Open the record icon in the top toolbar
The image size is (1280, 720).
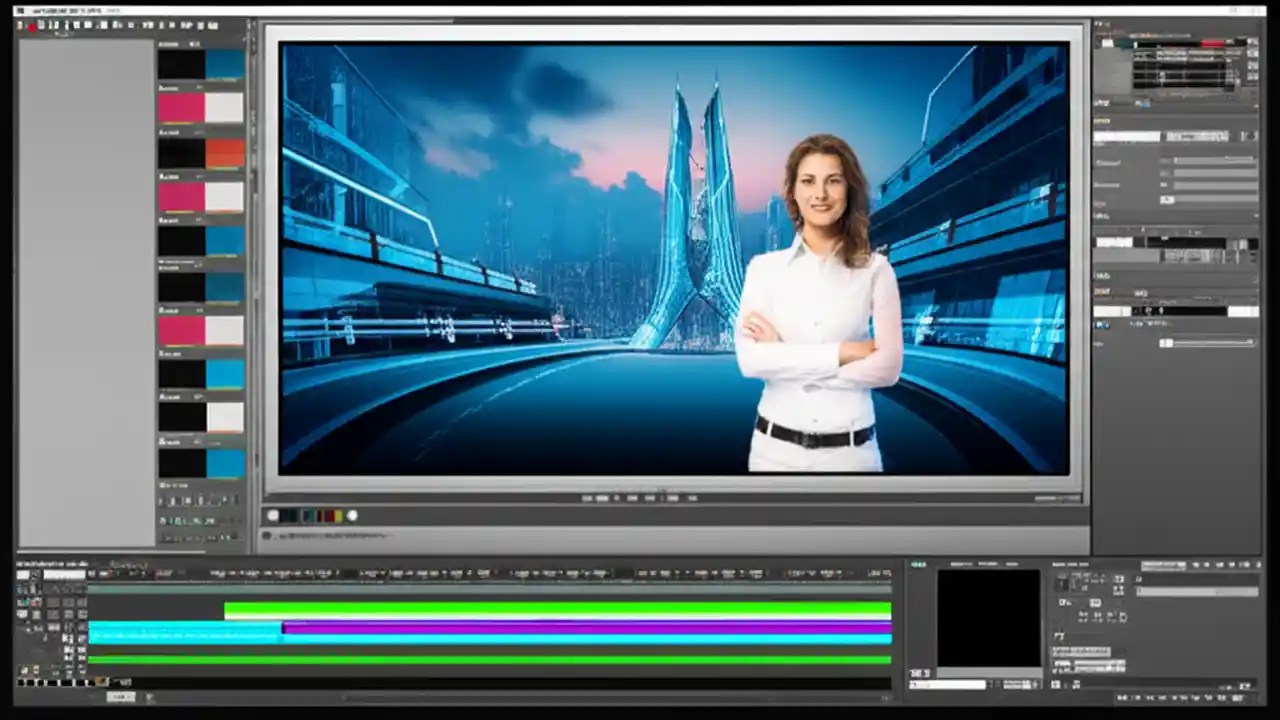pyautogui.click(x=31, y=24)
